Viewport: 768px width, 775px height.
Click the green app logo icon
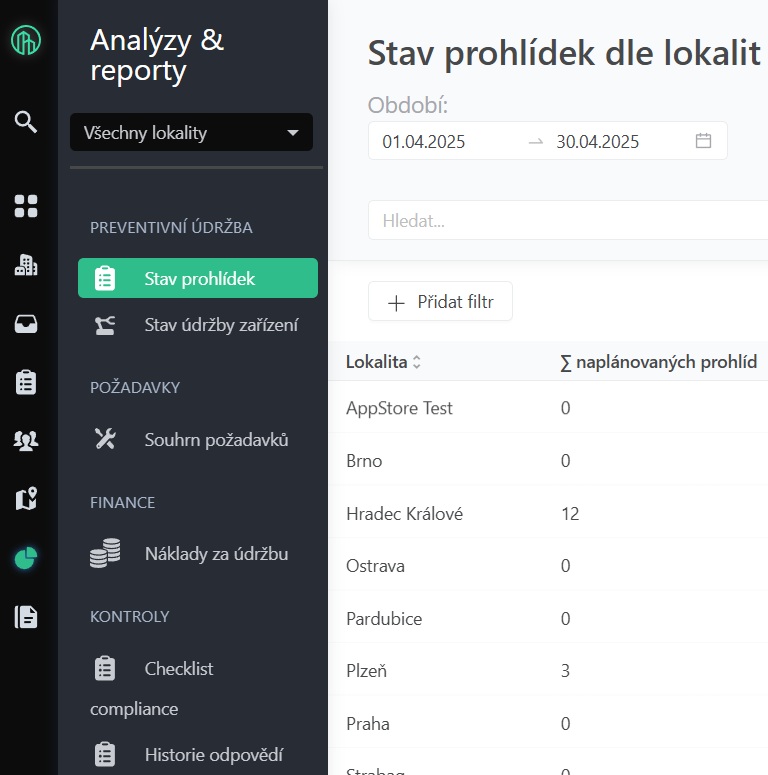point(26,41)
